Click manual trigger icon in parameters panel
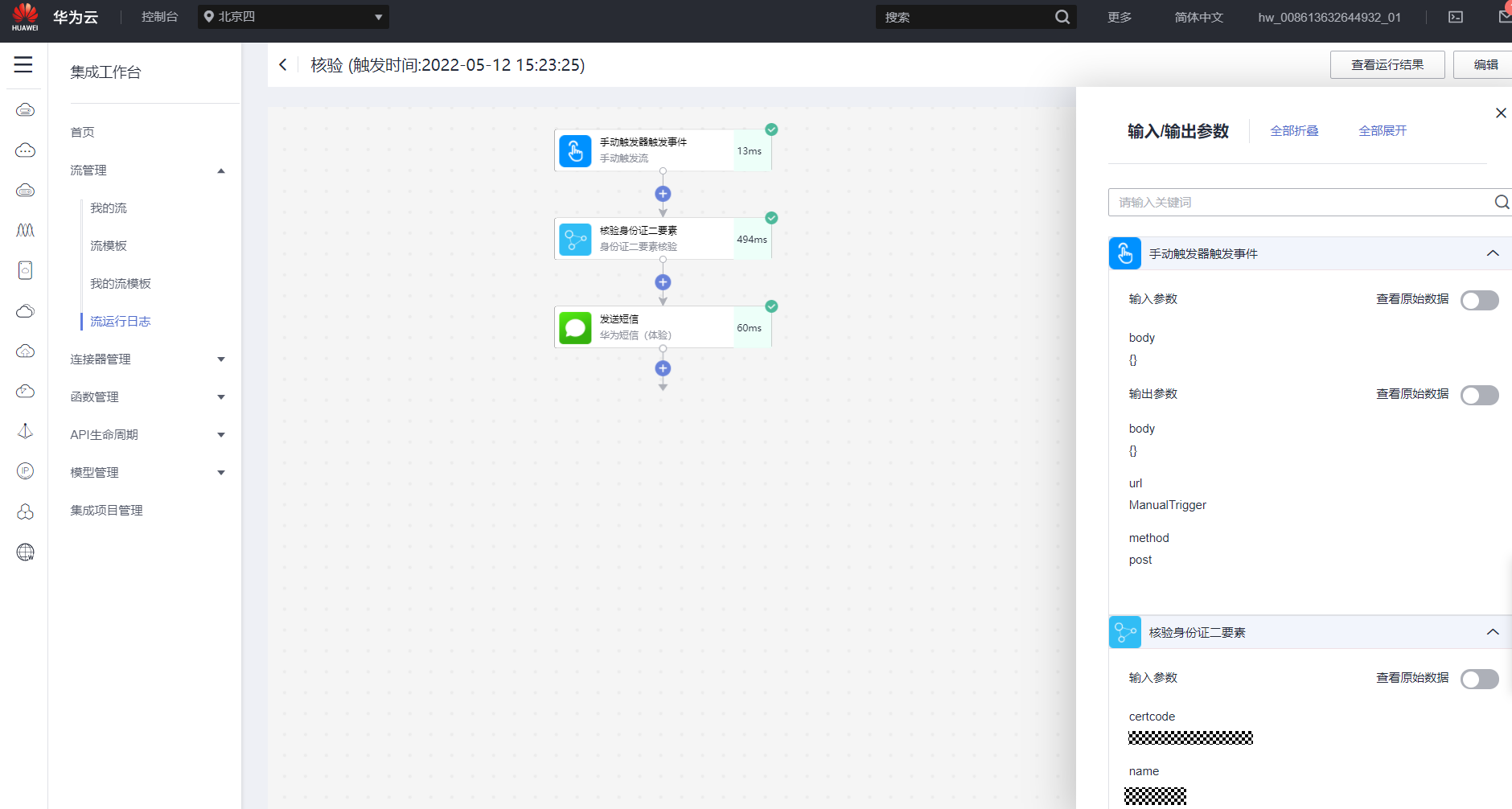The height and width of the screenshot is (809, 1512). (1125, 253)
